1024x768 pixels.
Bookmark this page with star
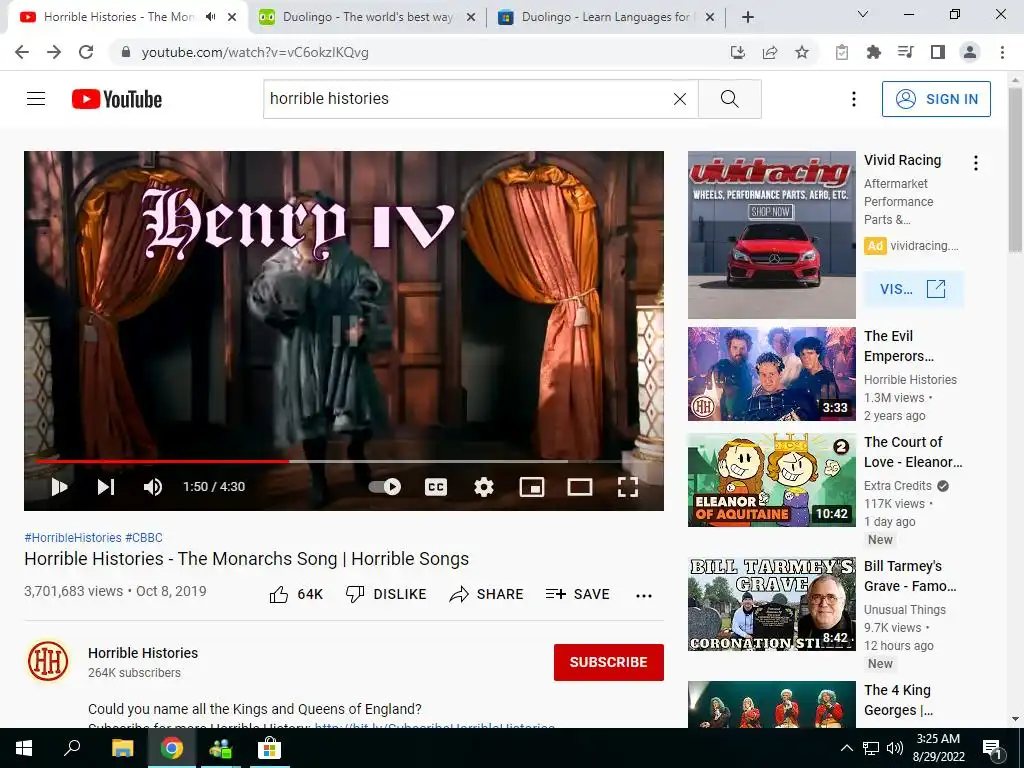pos(801,52)
